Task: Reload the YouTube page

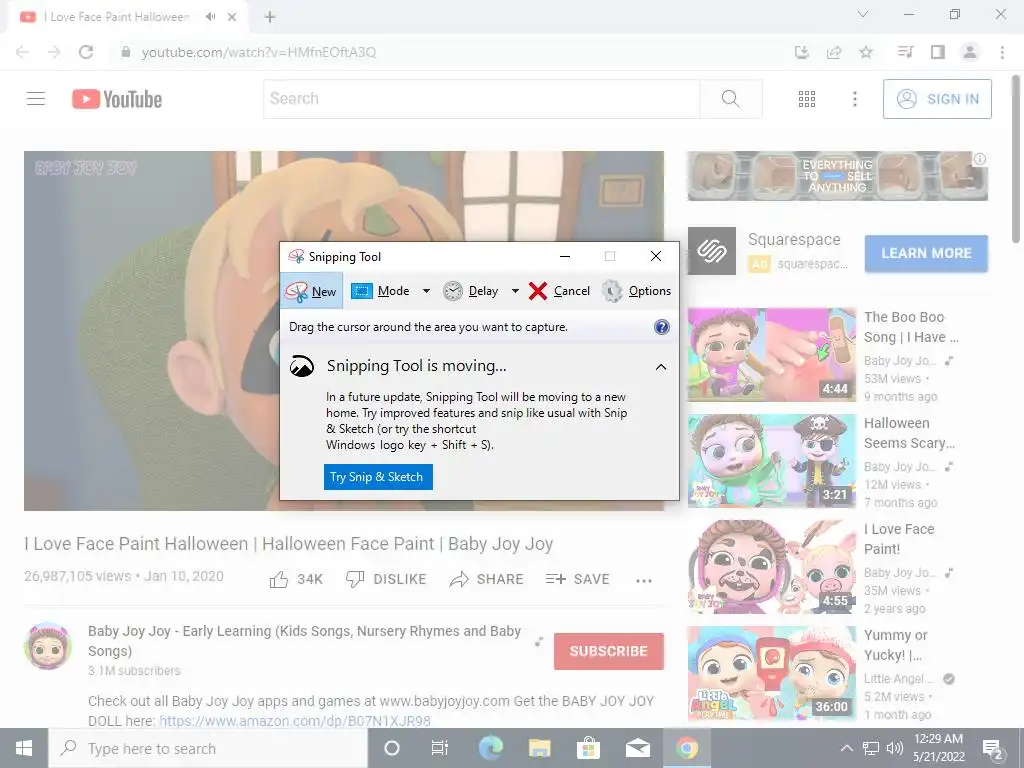Action: pyautogui.click(x=86, y=52)
